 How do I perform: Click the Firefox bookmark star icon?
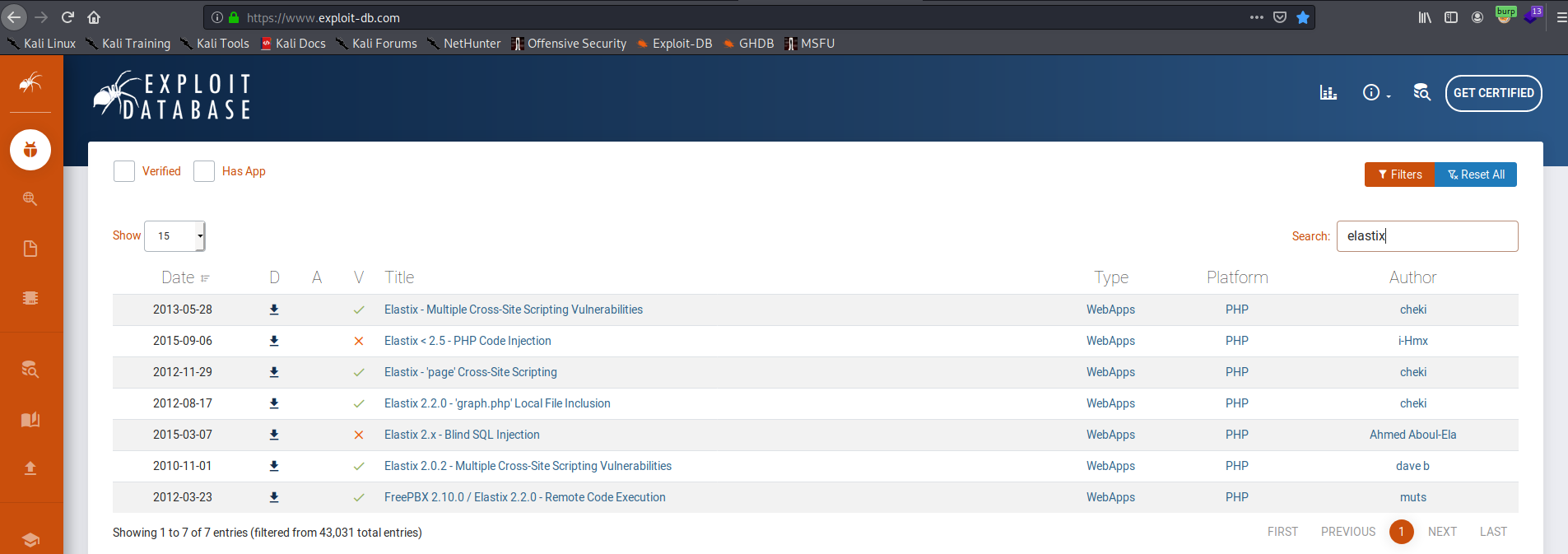click(x=1303, y=17)
